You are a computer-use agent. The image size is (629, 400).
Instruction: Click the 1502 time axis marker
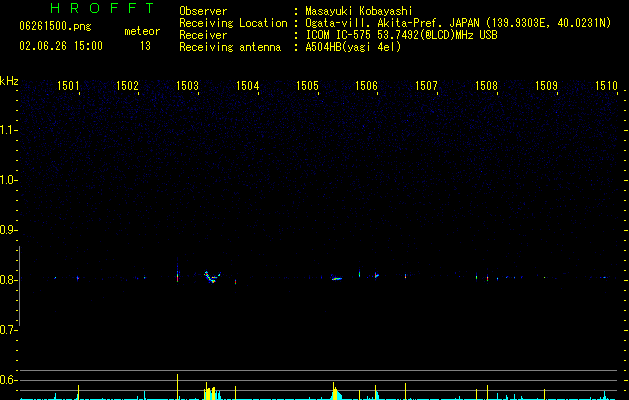(x=127, y=86)
